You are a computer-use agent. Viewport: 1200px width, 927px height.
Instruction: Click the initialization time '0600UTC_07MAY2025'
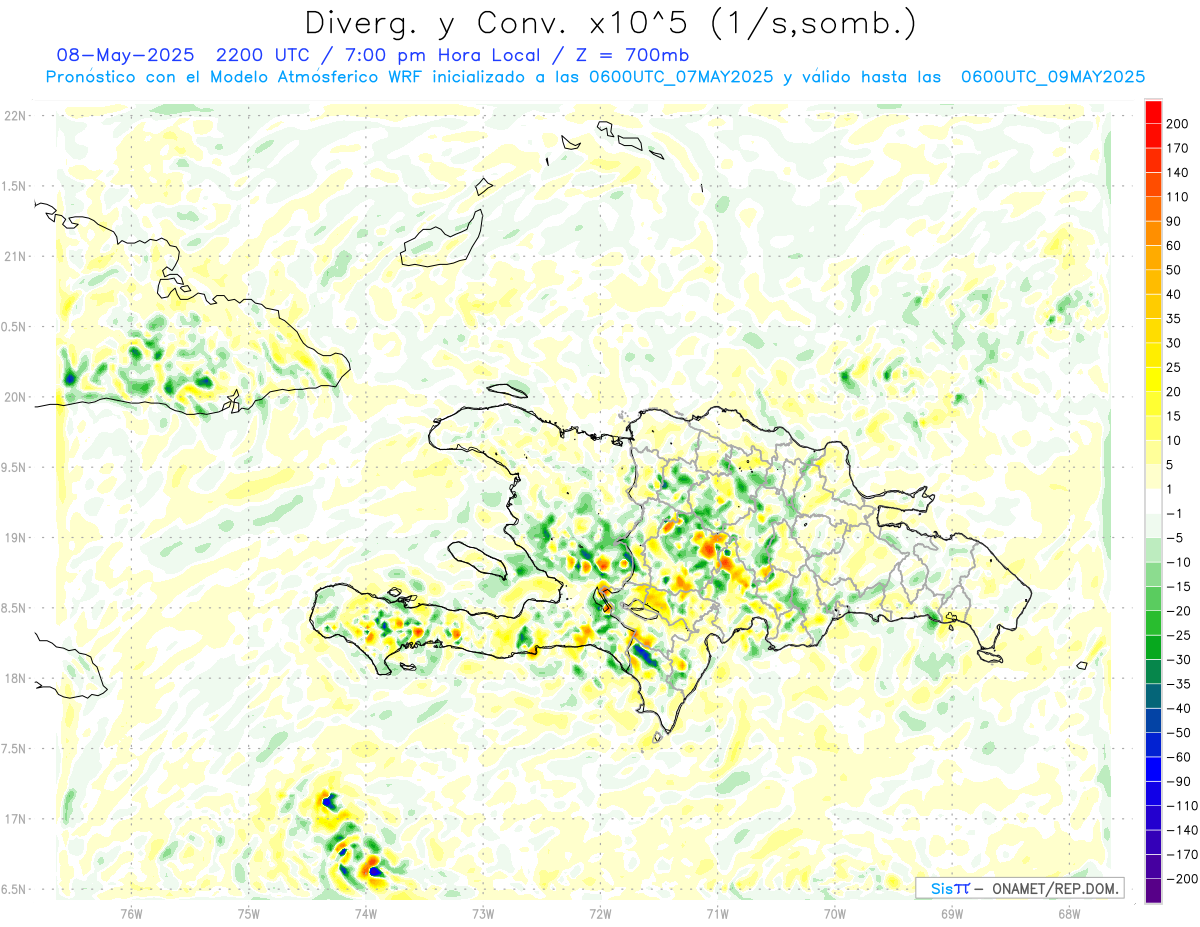click(x=681, y=76)
